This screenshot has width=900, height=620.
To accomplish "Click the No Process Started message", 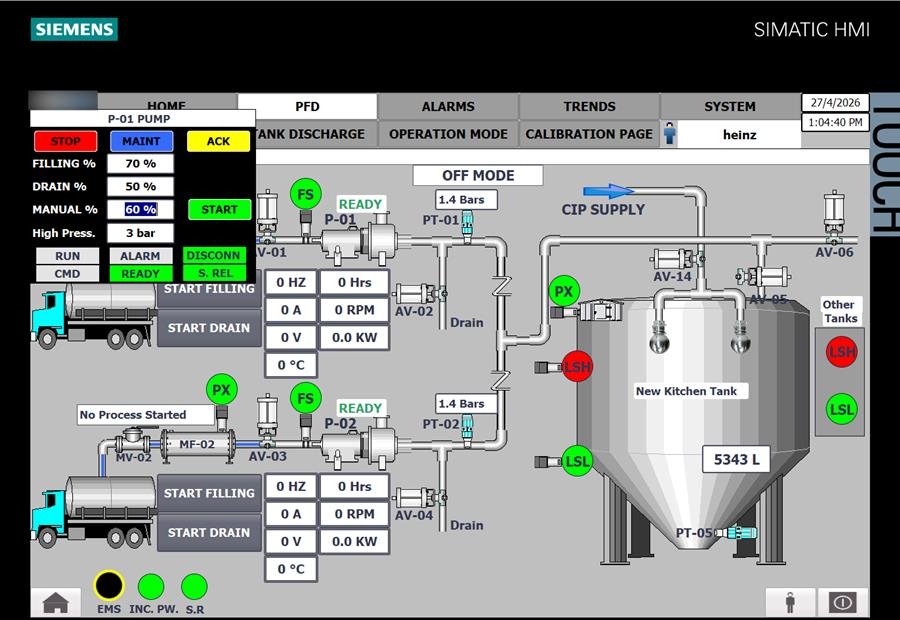I will point(146,414).
